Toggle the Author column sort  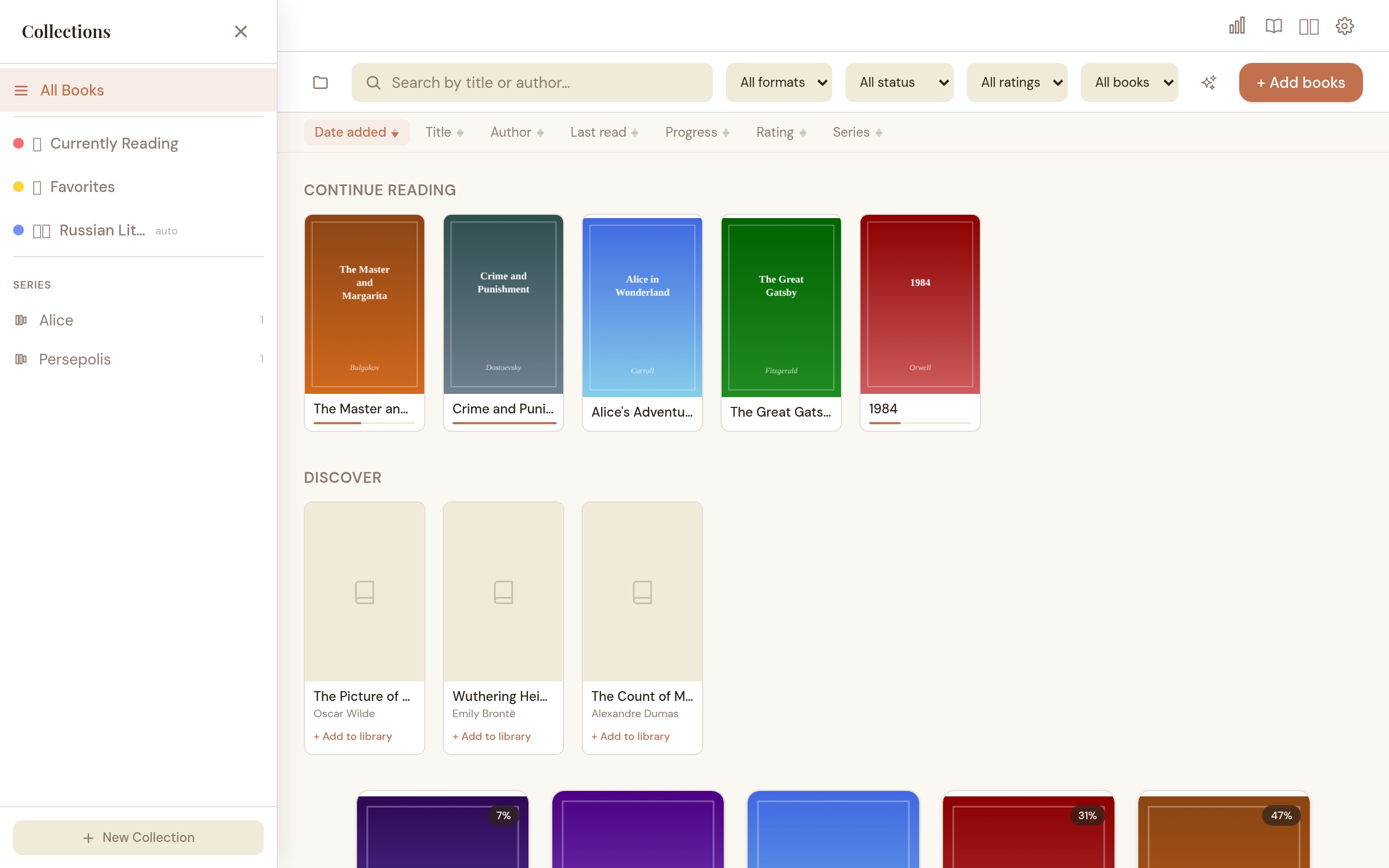point(515,132)
